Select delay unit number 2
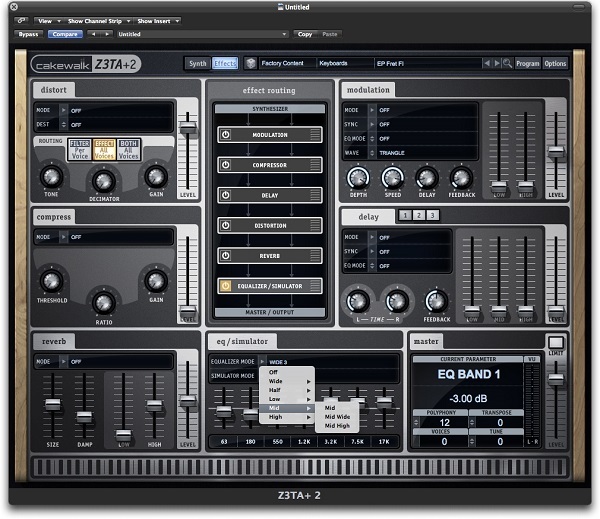 [x=419, y=215]
